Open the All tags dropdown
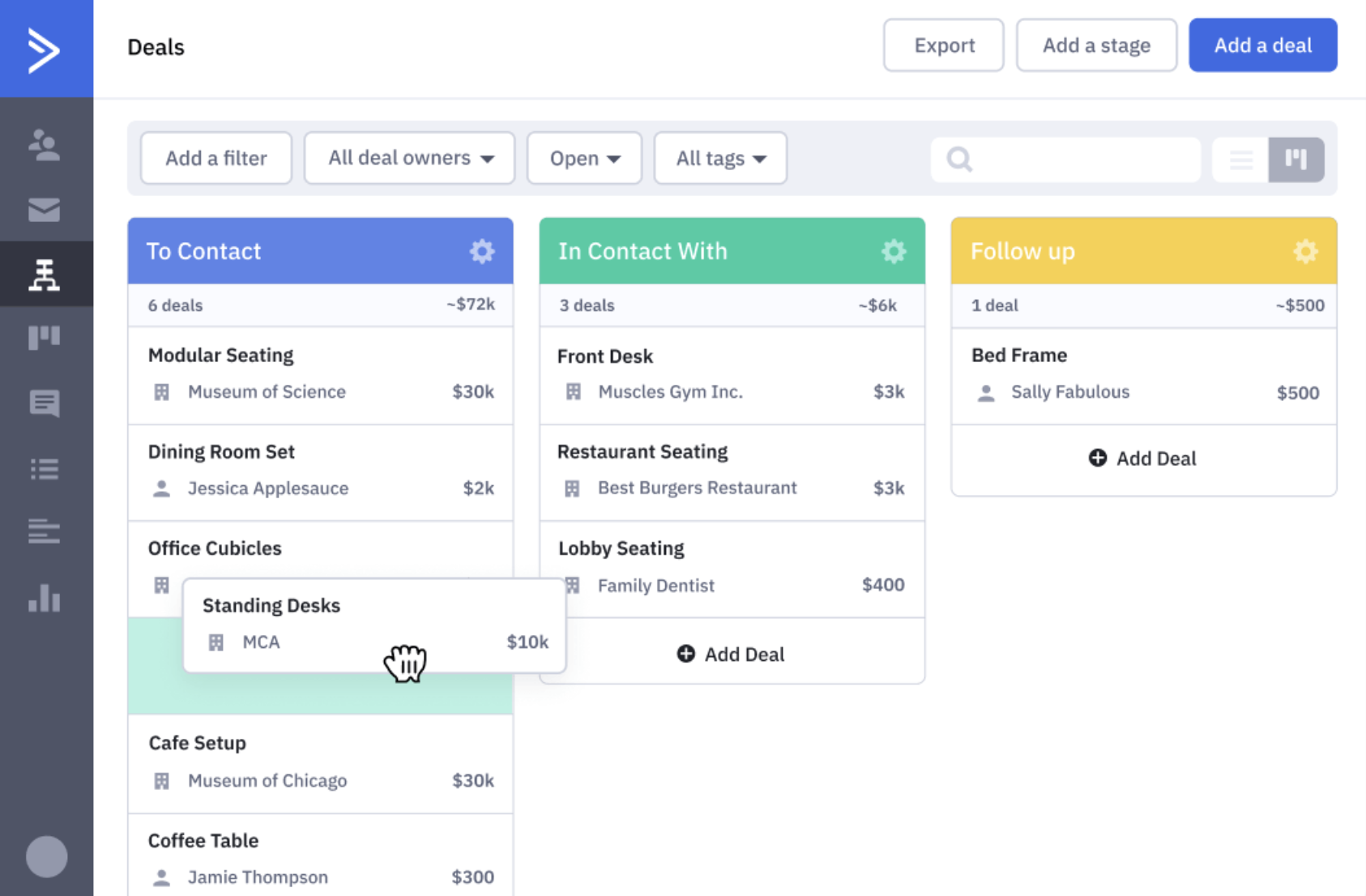Viewport: 1366px width, 896px height. click(719, 158)
